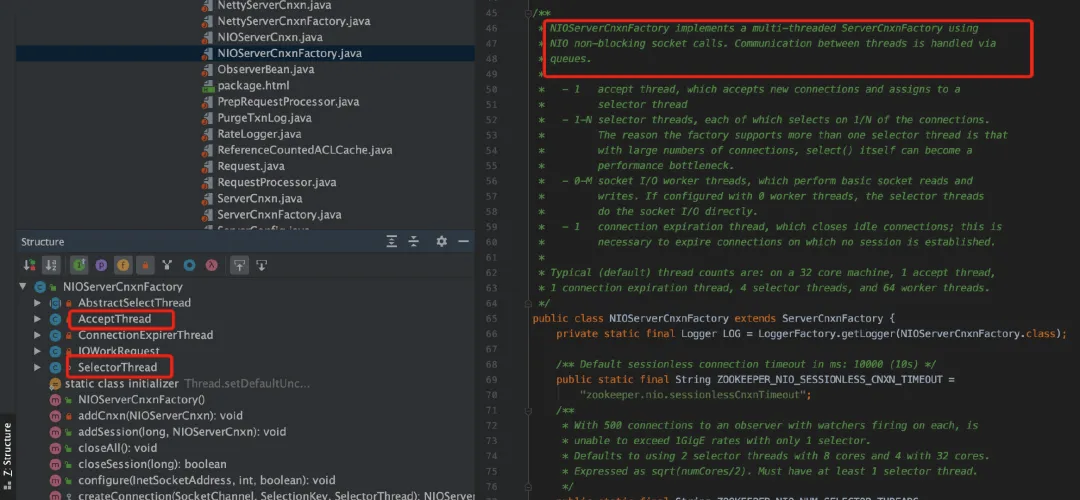The width and height of the screenshot is (1080, 500).
Task: Expand all nodes in Structure panel
Action: tap(392, 242)
